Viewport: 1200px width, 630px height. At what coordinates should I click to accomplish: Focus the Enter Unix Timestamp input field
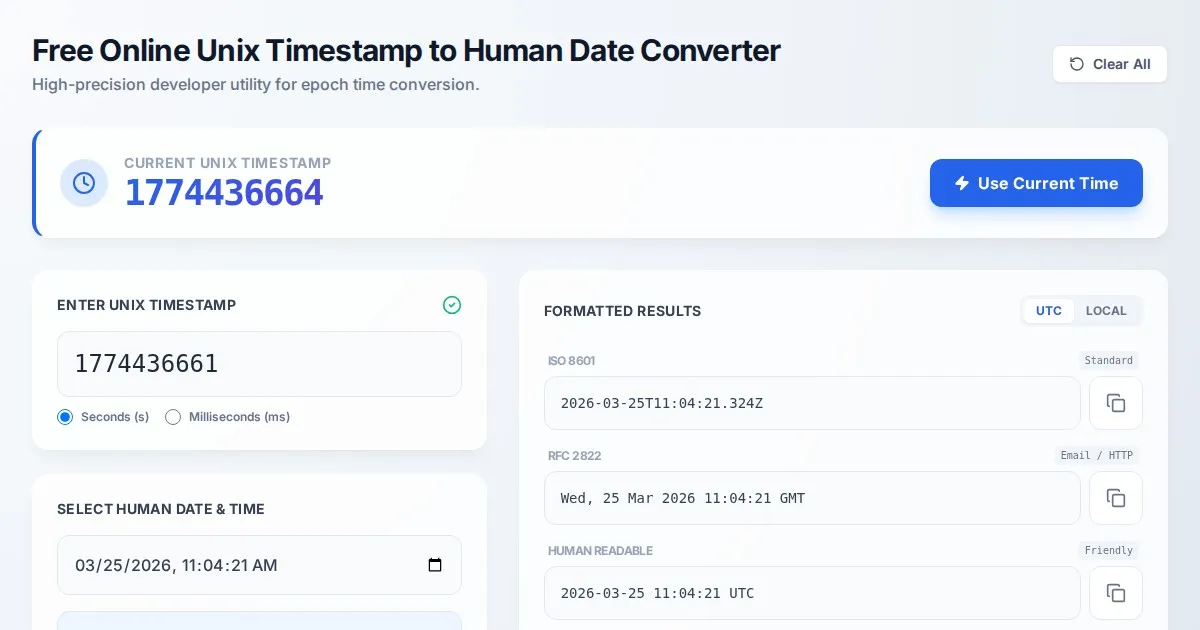tap(259, 364)
